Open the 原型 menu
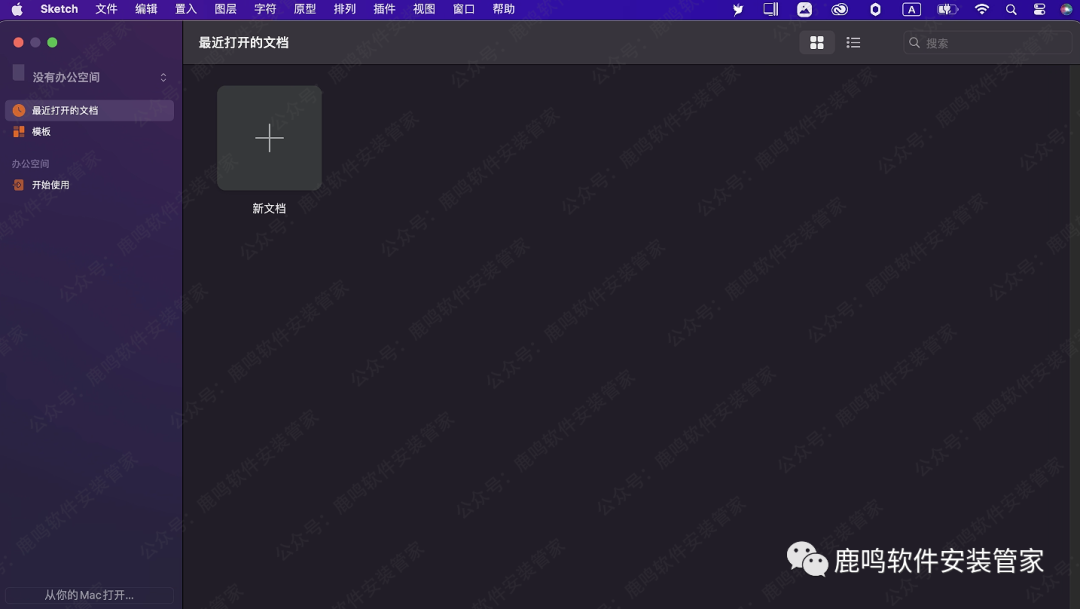The image size is (1080, 609). [x=304, y=9]
